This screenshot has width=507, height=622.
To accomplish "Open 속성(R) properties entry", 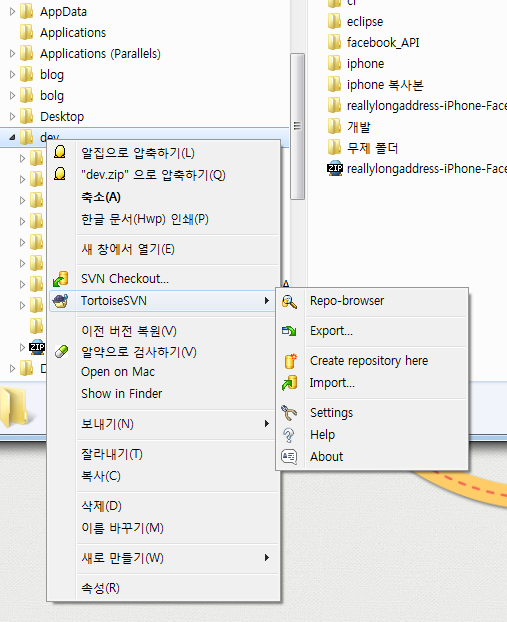I will [163, 588].
